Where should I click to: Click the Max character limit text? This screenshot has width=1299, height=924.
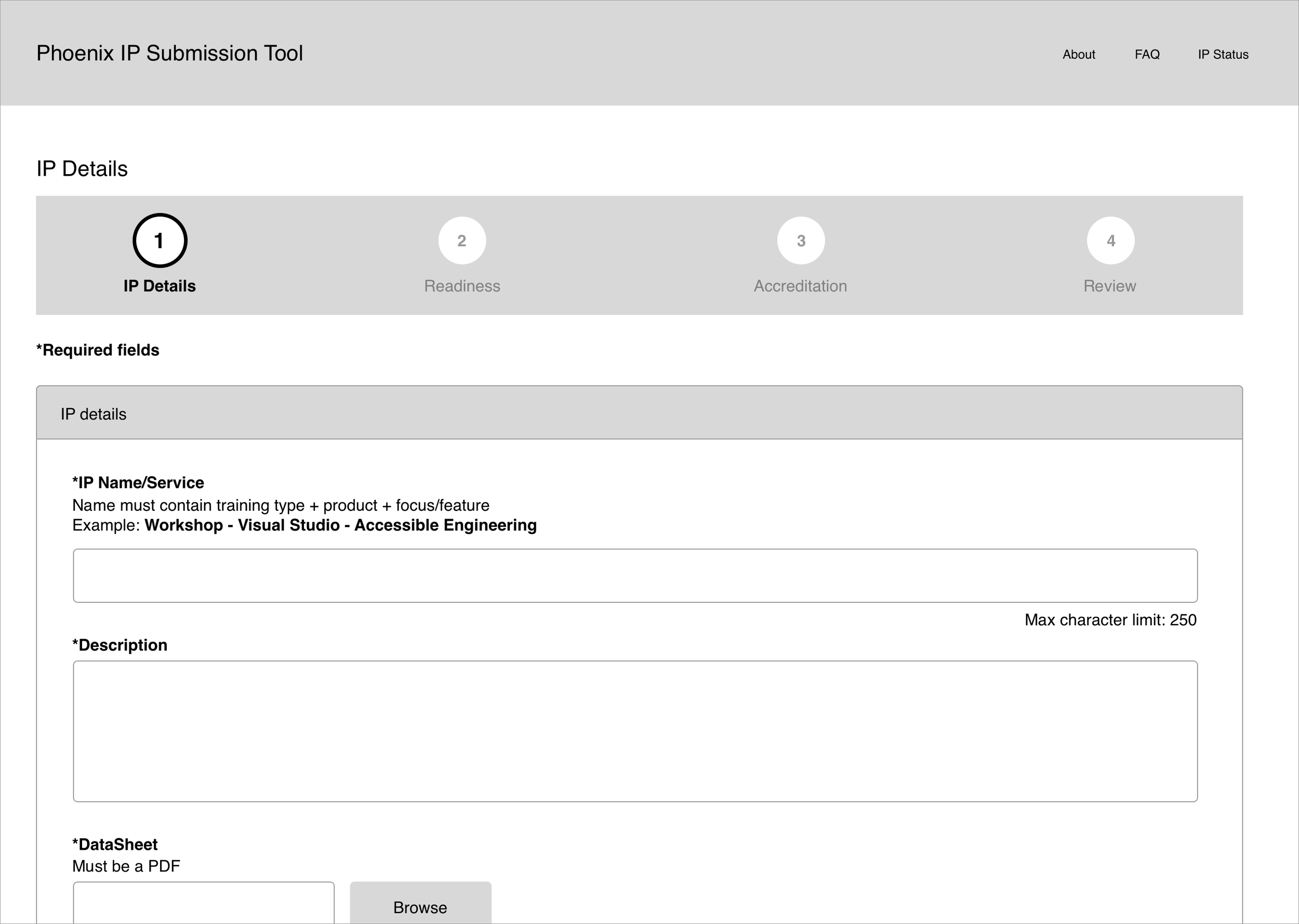1110,620
